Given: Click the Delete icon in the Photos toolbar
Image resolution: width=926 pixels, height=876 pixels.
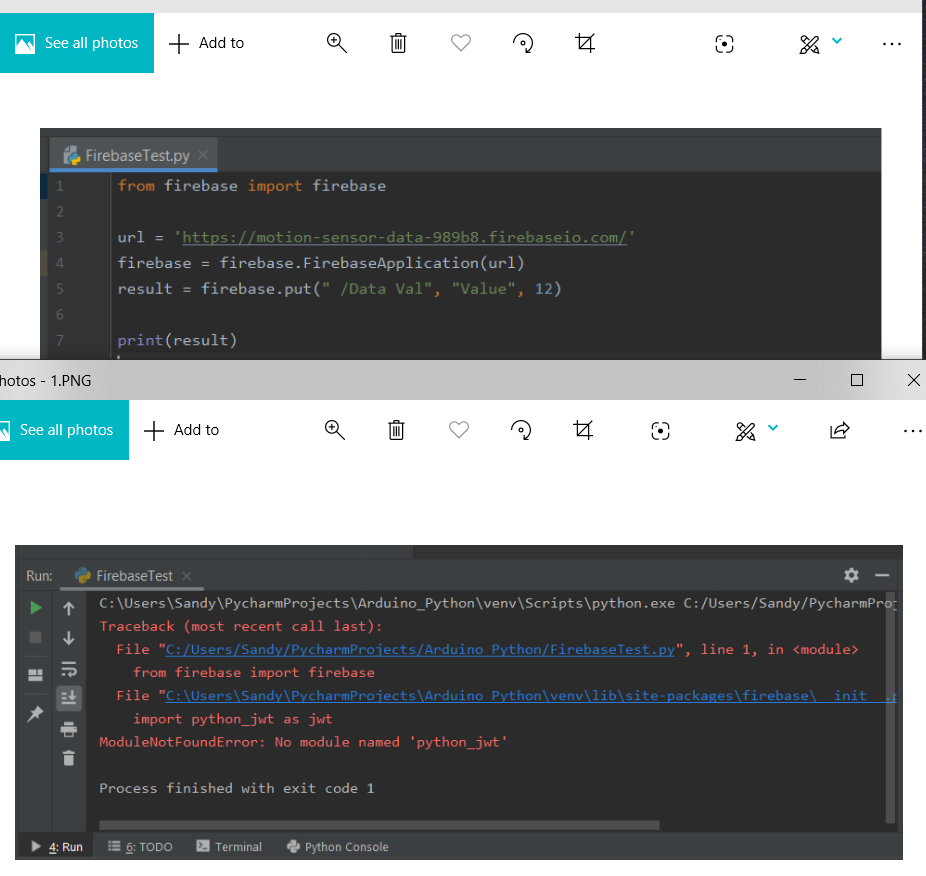Looking at the screenshot, I should tap(396, 430).
